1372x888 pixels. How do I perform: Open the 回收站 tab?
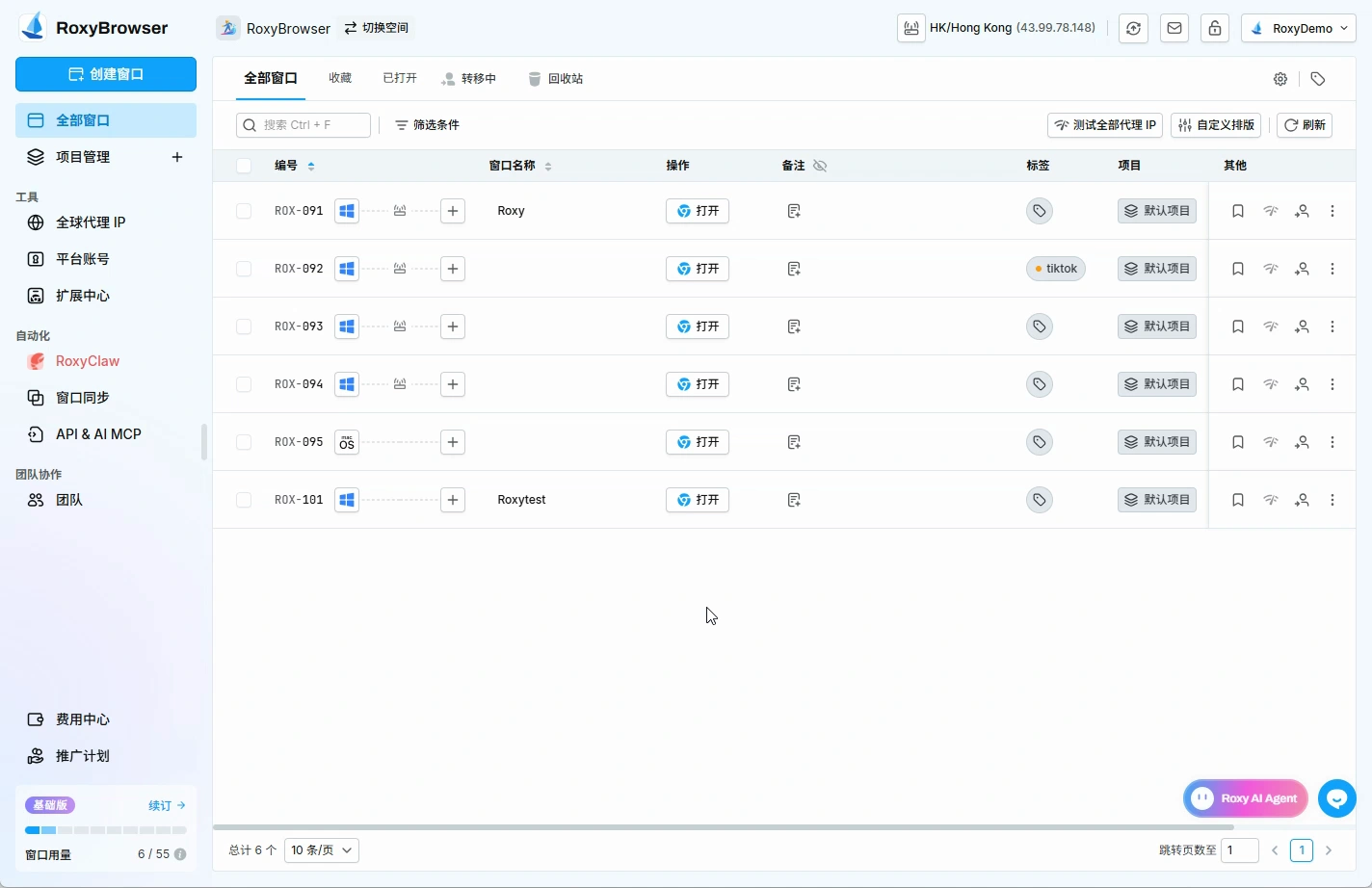point(556,79)
